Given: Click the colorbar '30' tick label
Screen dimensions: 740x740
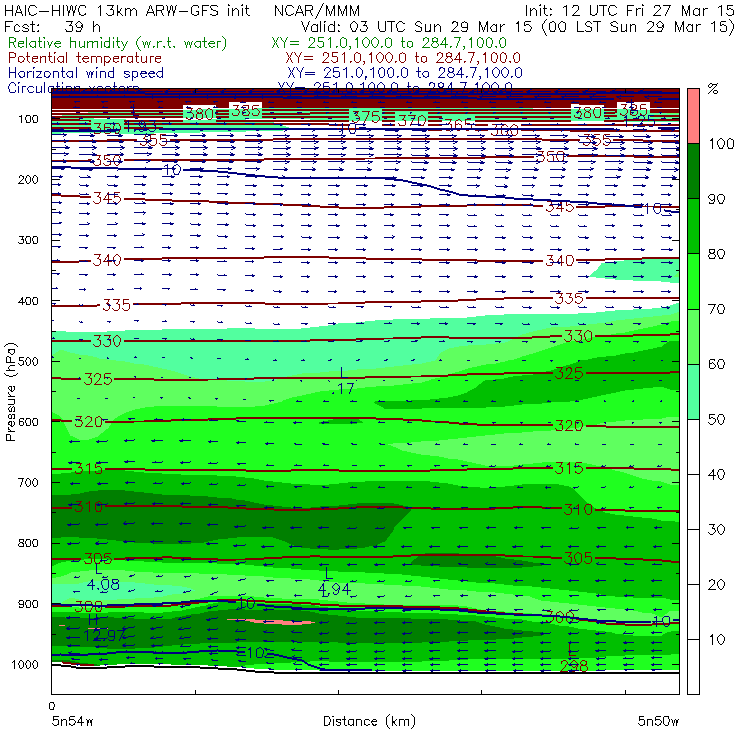Looking at the screenshot, I should click(717, 530).
